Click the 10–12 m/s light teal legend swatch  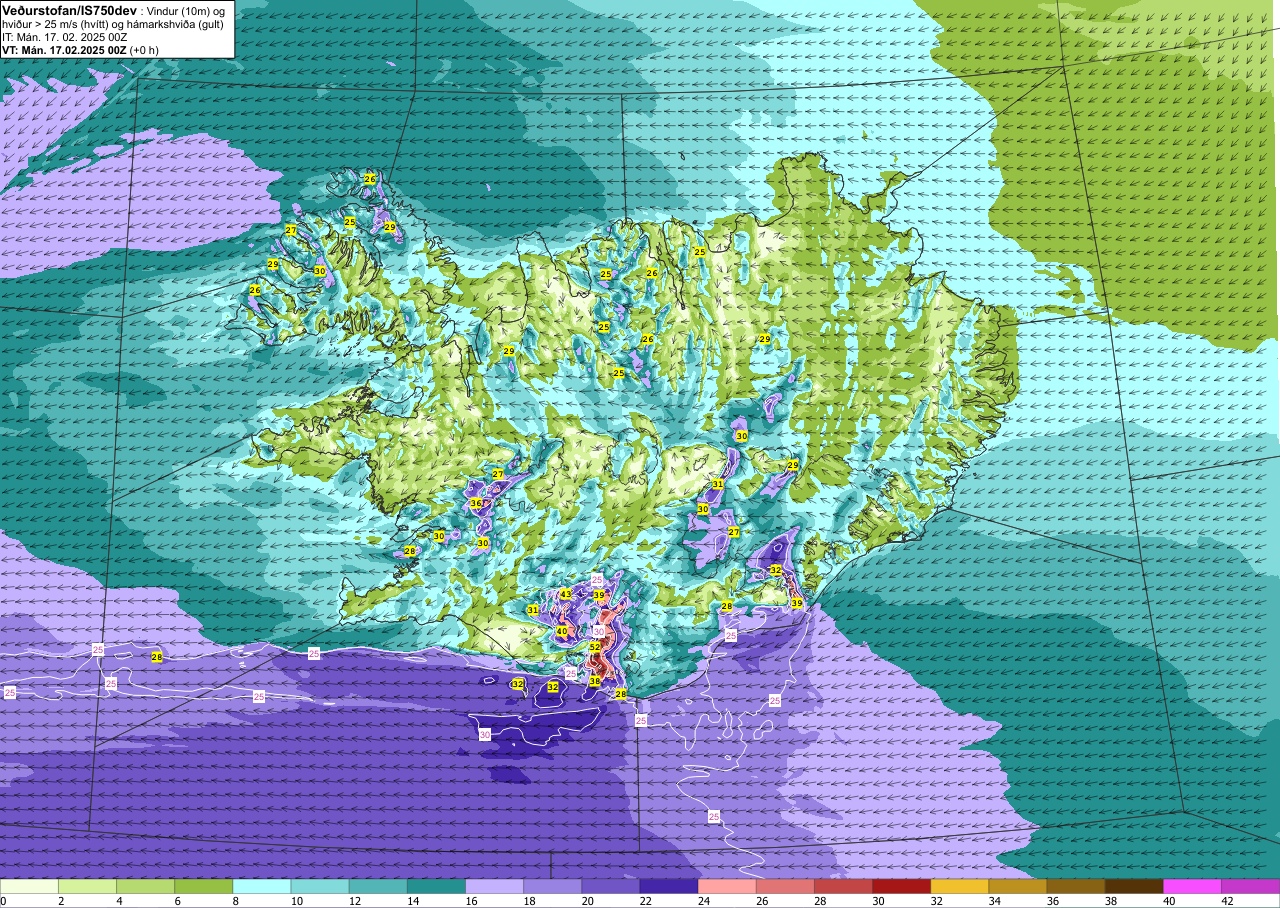click(320, 886)
